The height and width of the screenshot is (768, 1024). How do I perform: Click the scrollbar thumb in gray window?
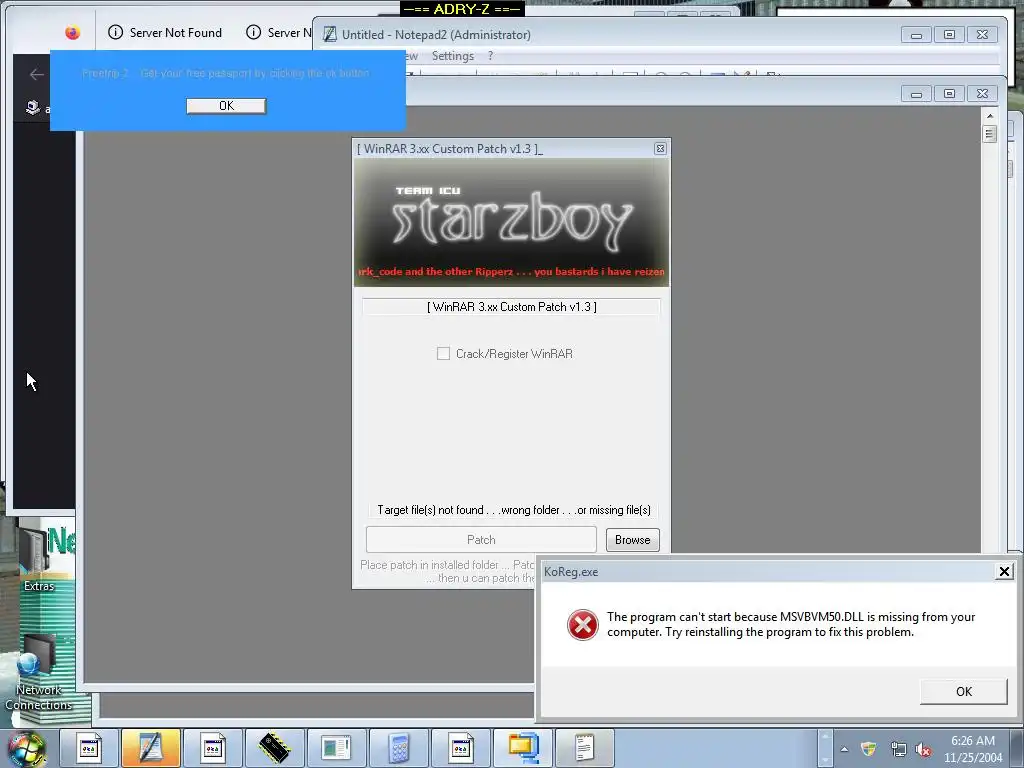click(x=990, y=135)
